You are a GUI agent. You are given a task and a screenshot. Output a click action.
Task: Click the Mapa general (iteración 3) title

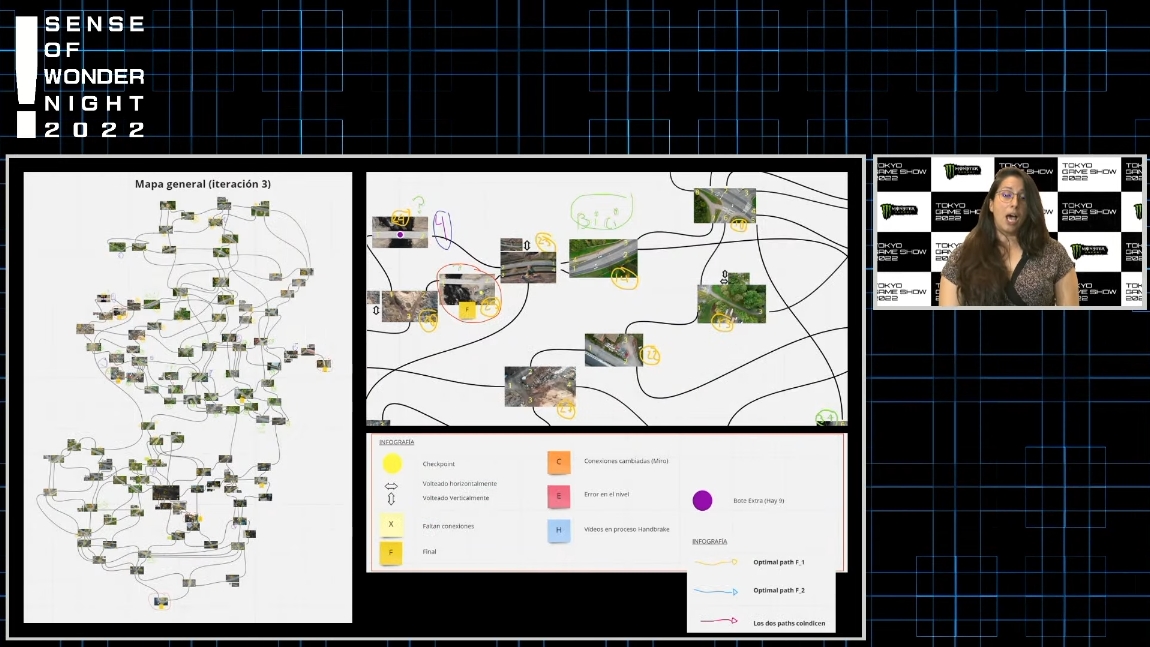pos(203,184)
